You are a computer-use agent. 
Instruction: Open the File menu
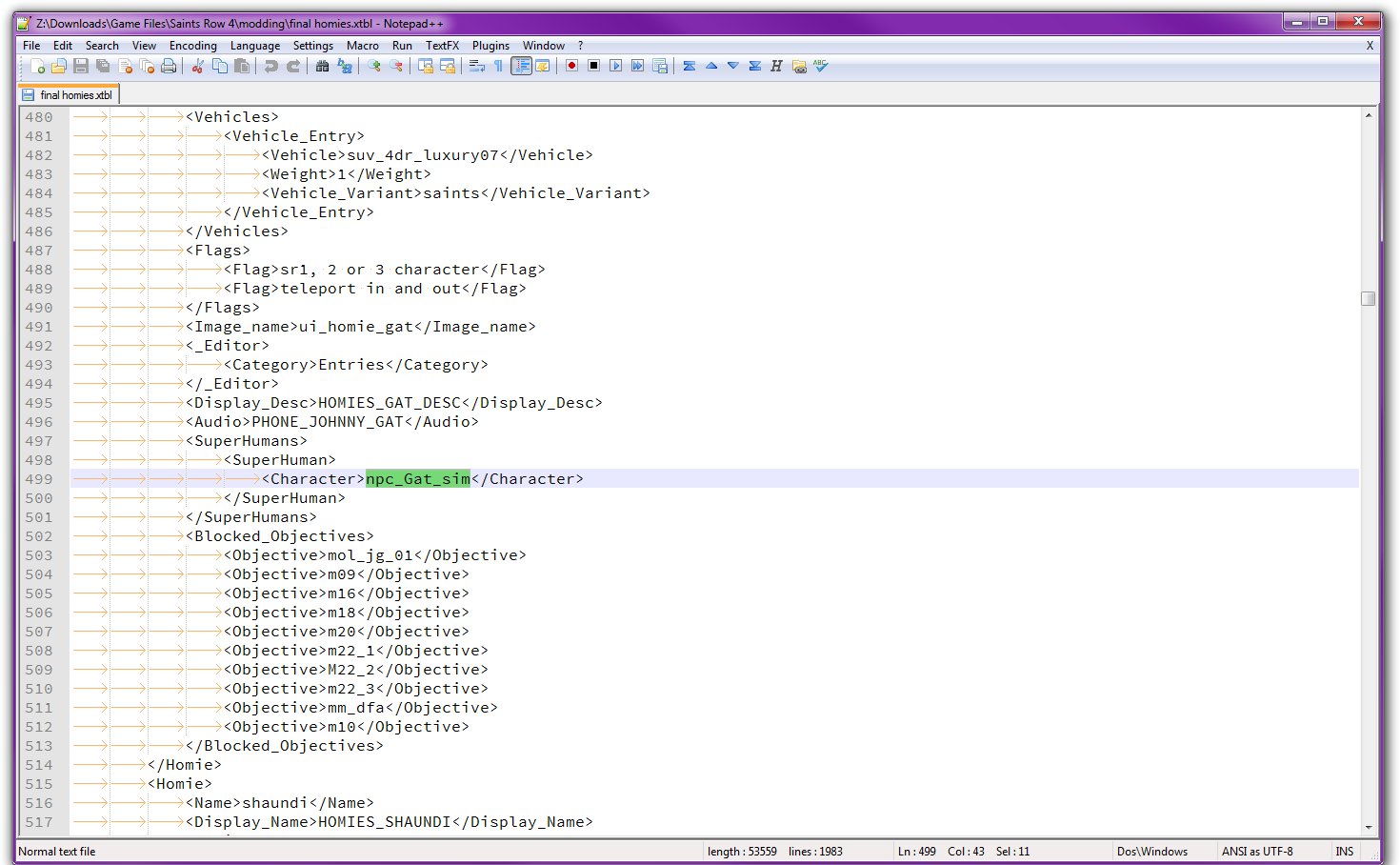tap(31, 45)
